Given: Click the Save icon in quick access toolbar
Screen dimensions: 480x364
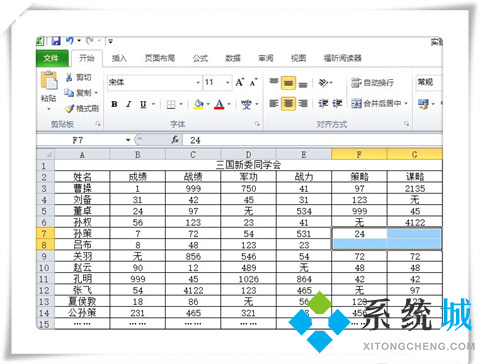Looking at the screenshot, I should point(56,41).
